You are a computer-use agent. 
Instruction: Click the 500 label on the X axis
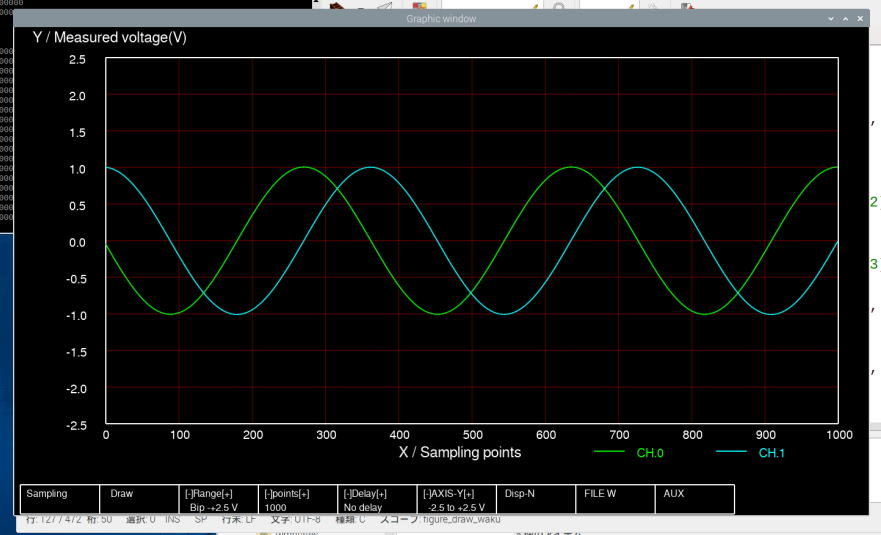coord(473,435)
